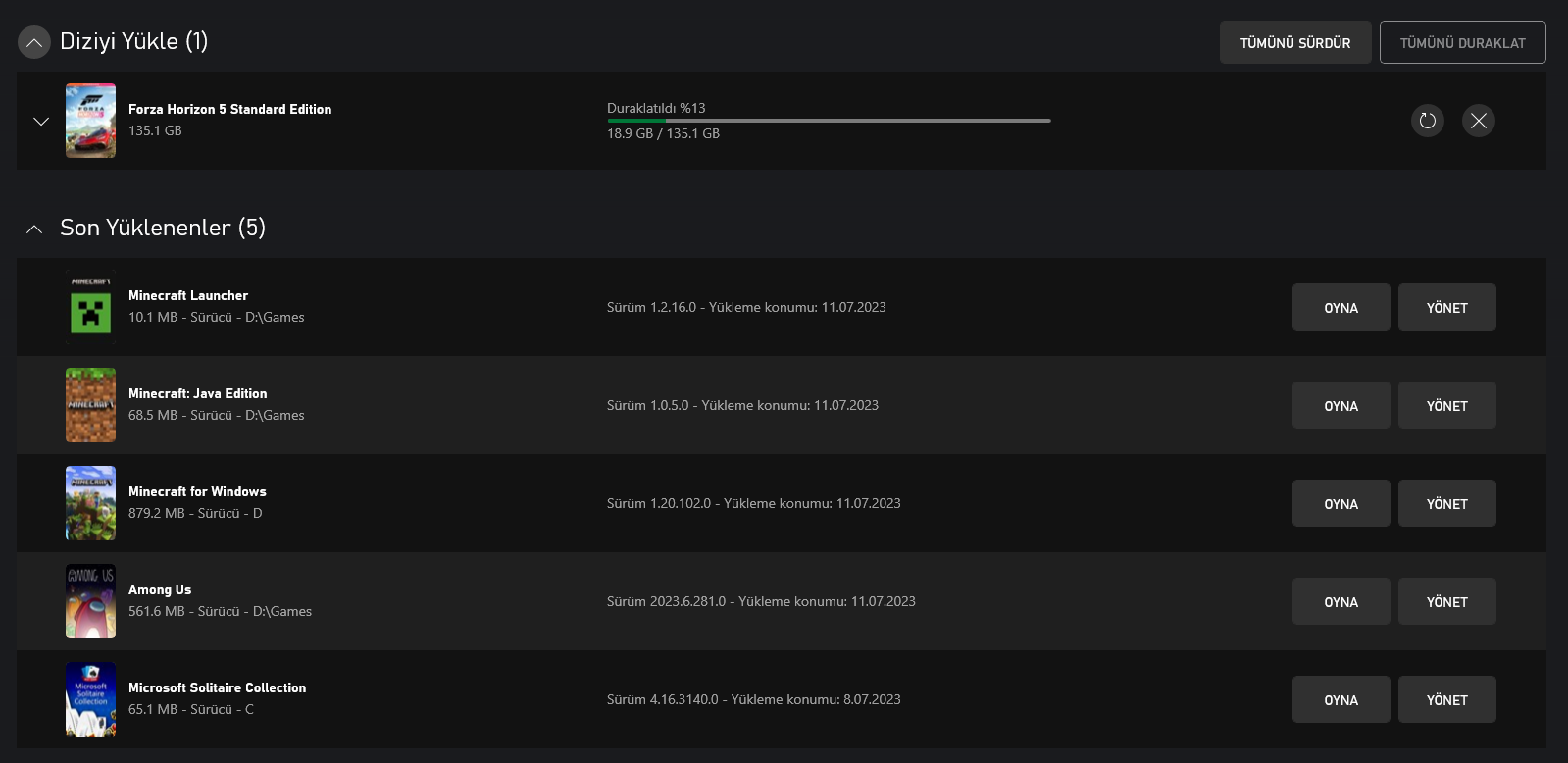Play Minecraft Launcher with Oyna button

[1340, 308]
